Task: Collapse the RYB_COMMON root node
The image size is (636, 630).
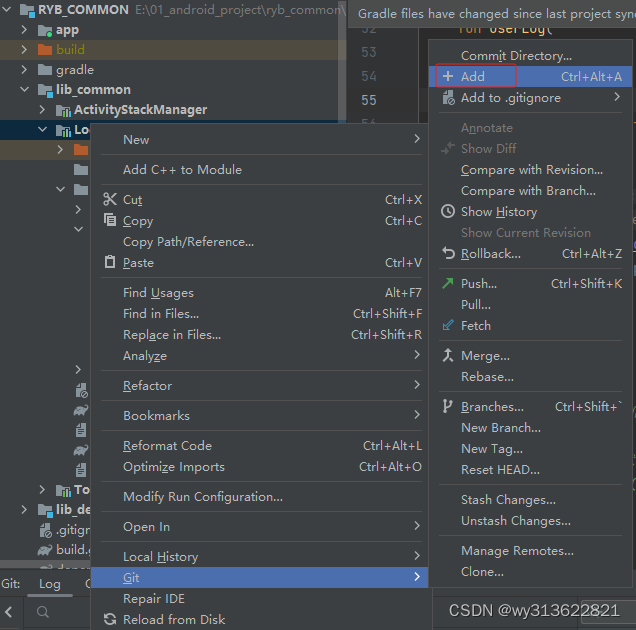Action: pyautogui.click(x=6, y=9)
